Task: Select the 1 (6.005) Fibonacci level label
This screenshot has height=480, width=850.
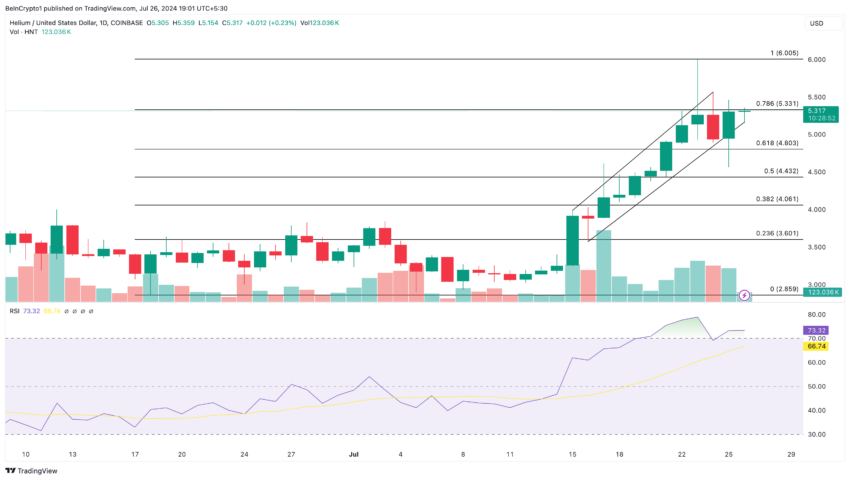Action: tap(784, 53)
